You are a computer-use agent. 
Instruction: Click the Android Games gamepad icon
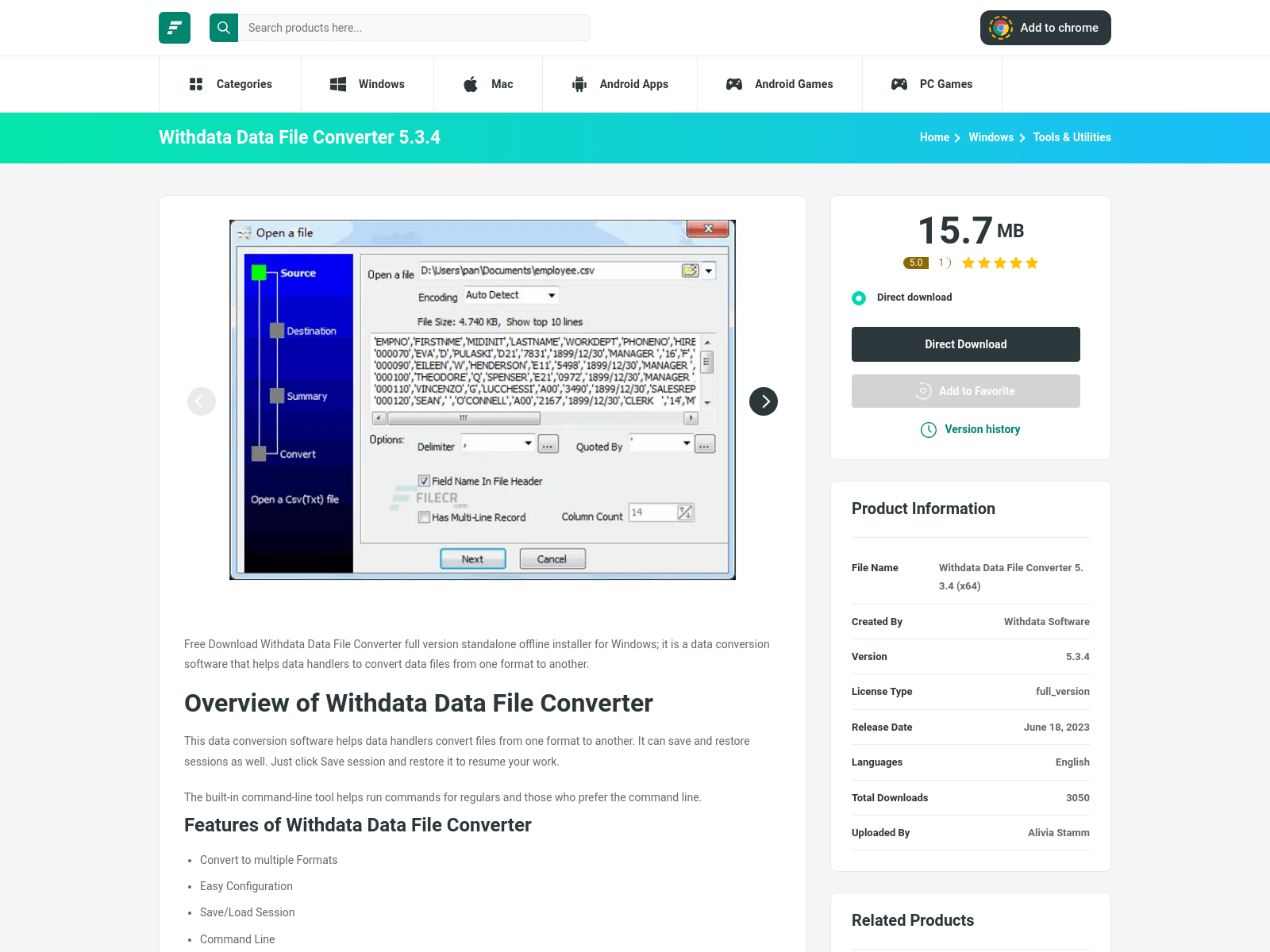click(x=734, y=84)
